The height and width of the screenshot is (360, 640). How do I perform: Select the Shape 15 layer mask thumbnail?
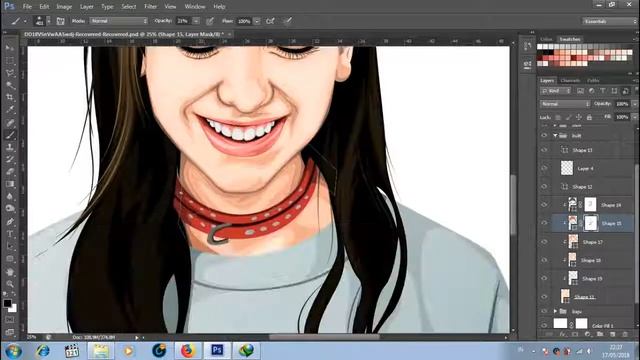[x=590, y=223]
